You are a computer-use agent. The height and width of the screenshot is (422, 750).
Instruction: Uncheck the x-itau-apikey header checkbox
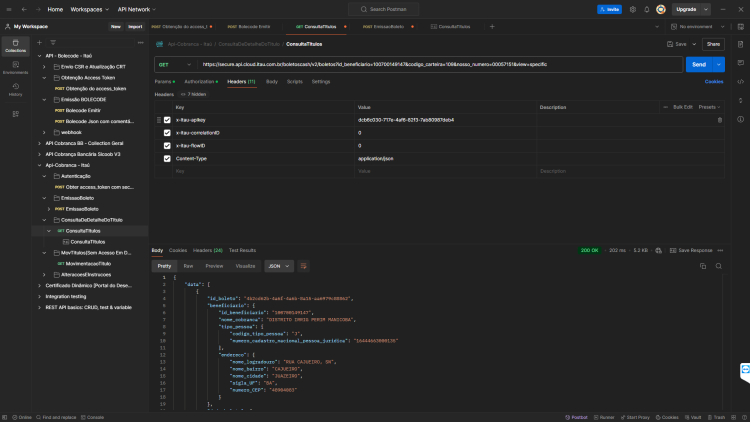(x=167, y=120)
